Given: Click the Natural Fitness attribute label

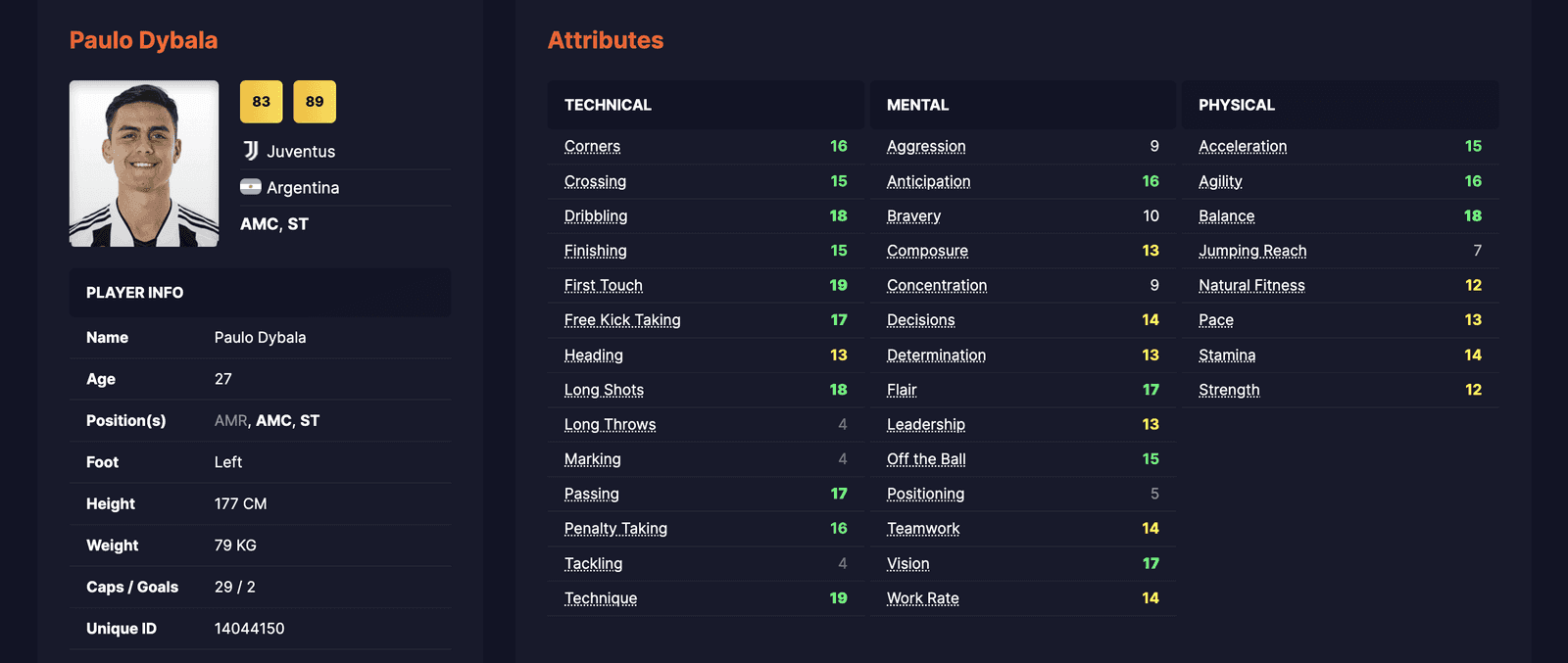Looking at the screenshot, I should [x=1251, y=286].
